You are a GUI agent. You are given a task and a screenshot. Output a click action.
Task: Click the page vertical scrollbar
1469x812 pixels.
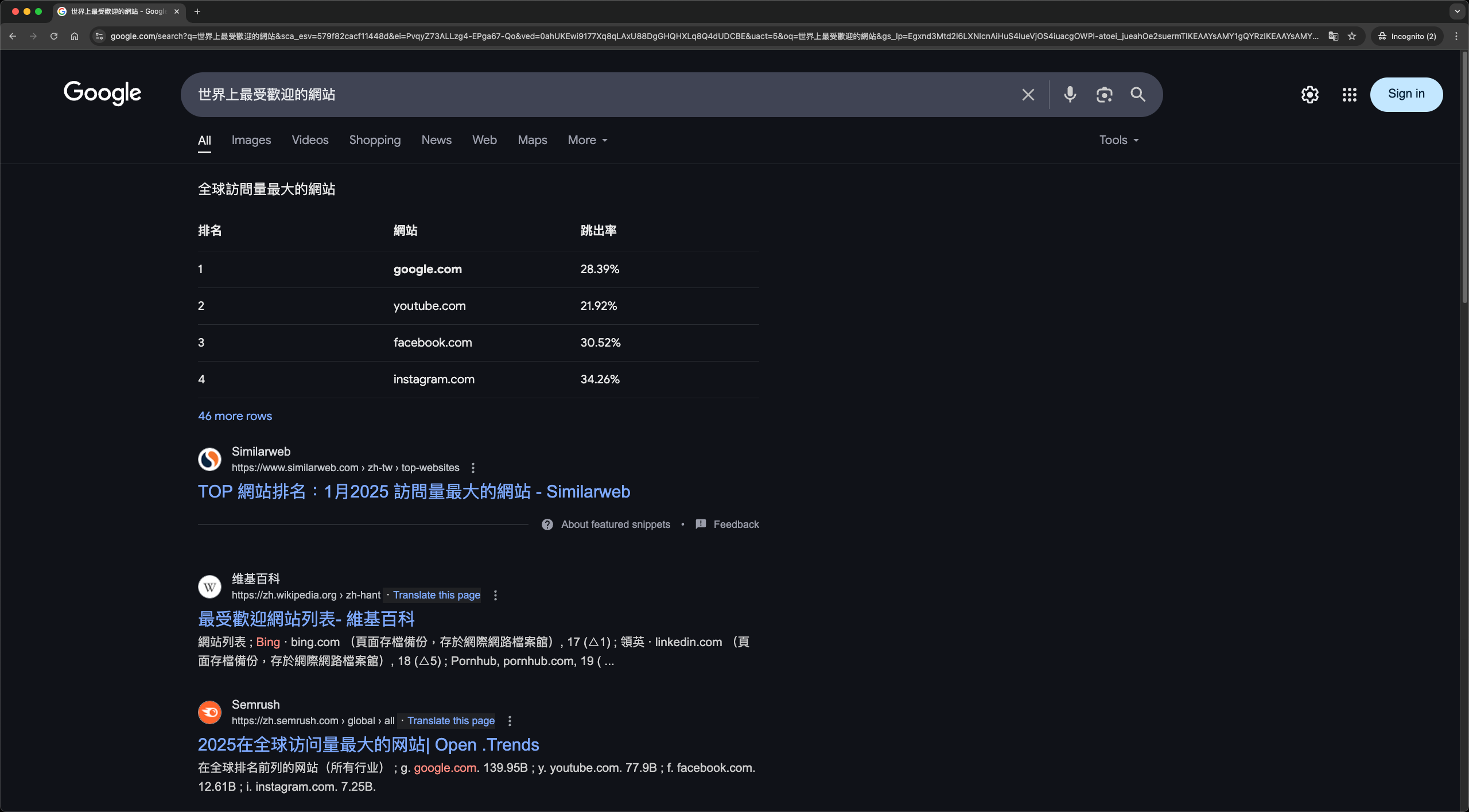click(1464, 178)
